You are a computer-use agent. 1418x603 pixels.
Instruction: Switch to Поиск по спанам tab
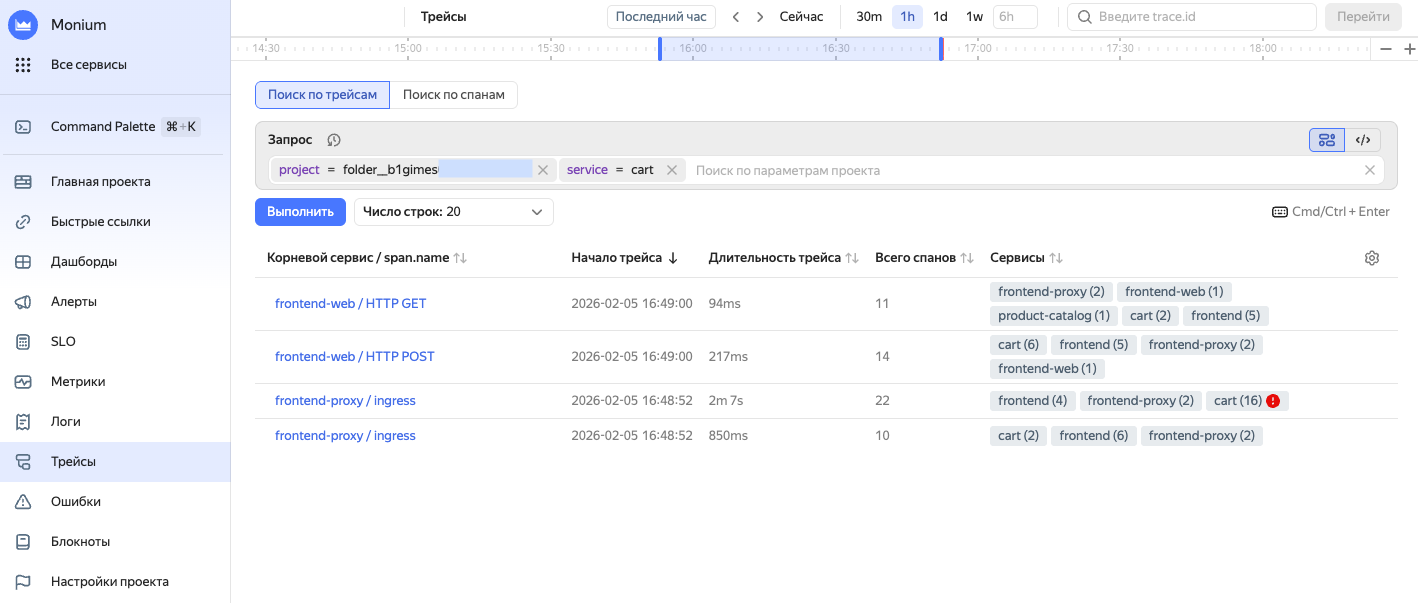point(453,95)
